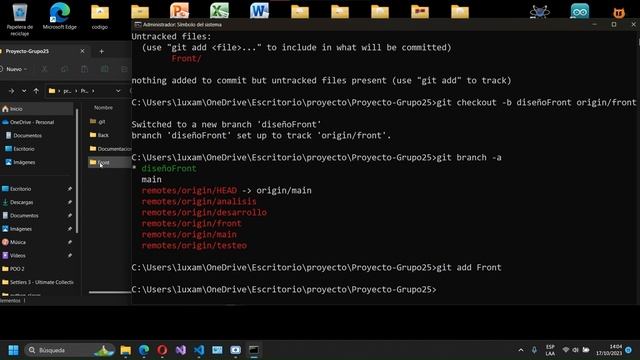Show hidden system tray icons
The height and width of the screenshot is (360, 640).
(x=521, y=350)
